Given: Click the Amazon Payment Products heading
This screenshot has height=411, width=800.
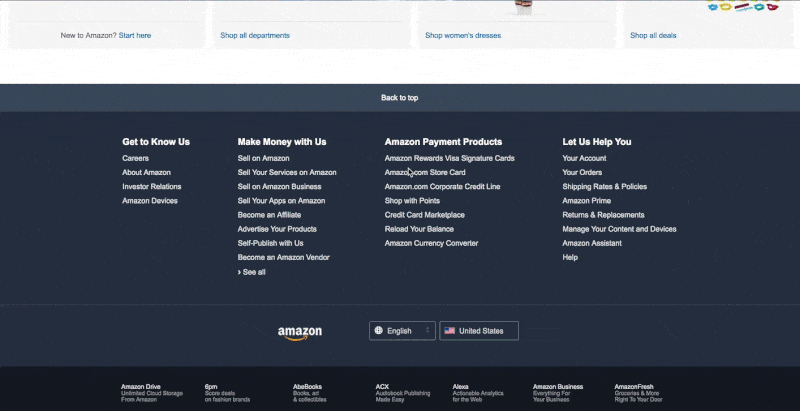Looking at the screenshot, I should click(x=443, y=142).
